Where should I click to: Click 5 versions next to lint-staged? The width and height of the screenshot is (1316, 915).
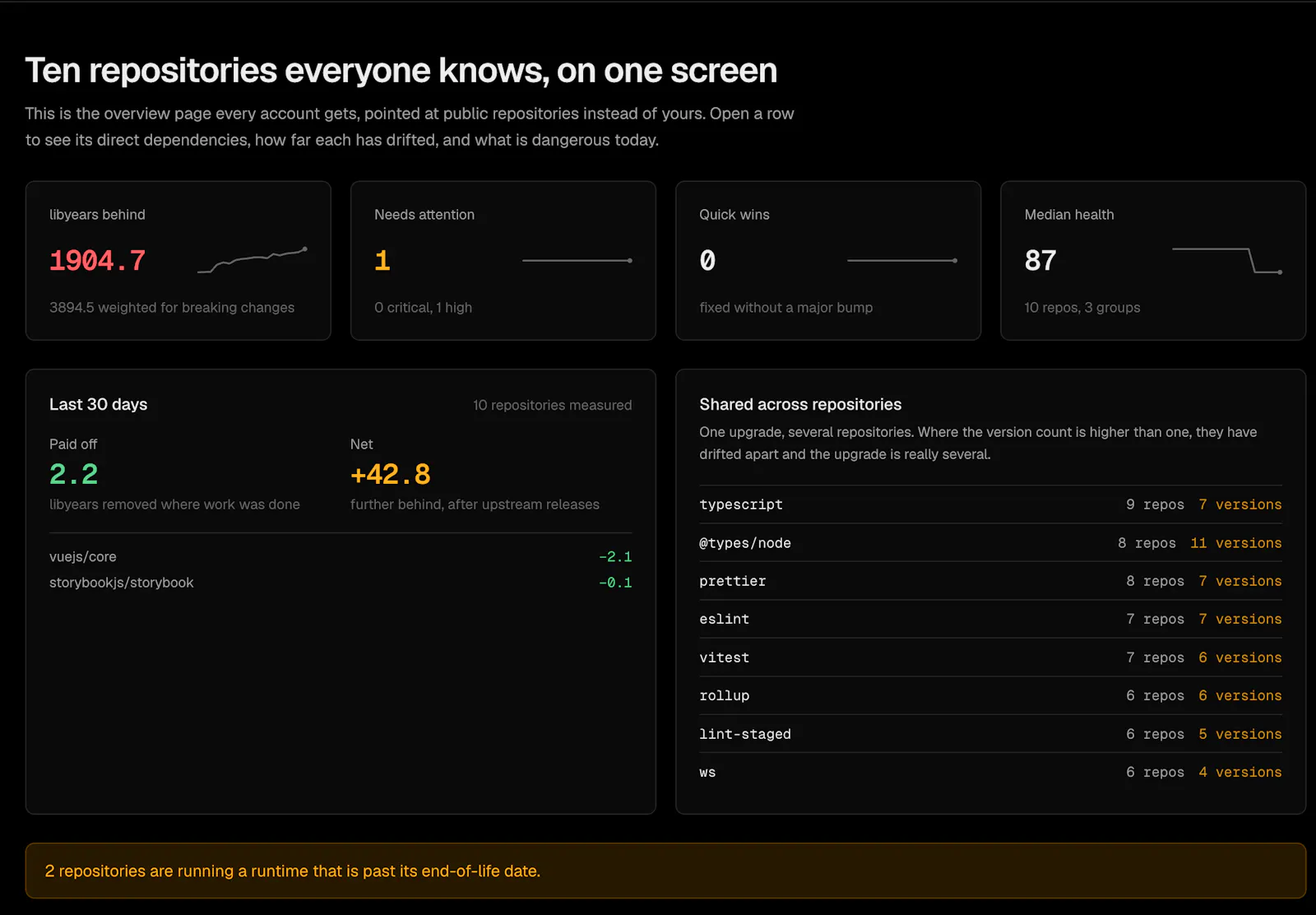coord(1240,734)
